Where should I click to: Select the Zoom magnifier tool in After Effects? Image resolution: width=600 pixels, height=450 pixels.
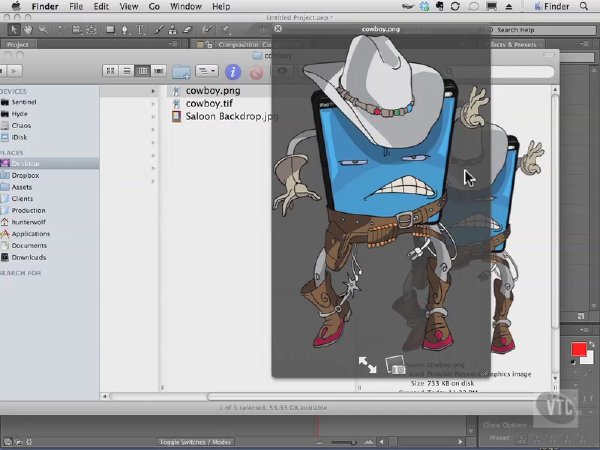click(42, 29)
